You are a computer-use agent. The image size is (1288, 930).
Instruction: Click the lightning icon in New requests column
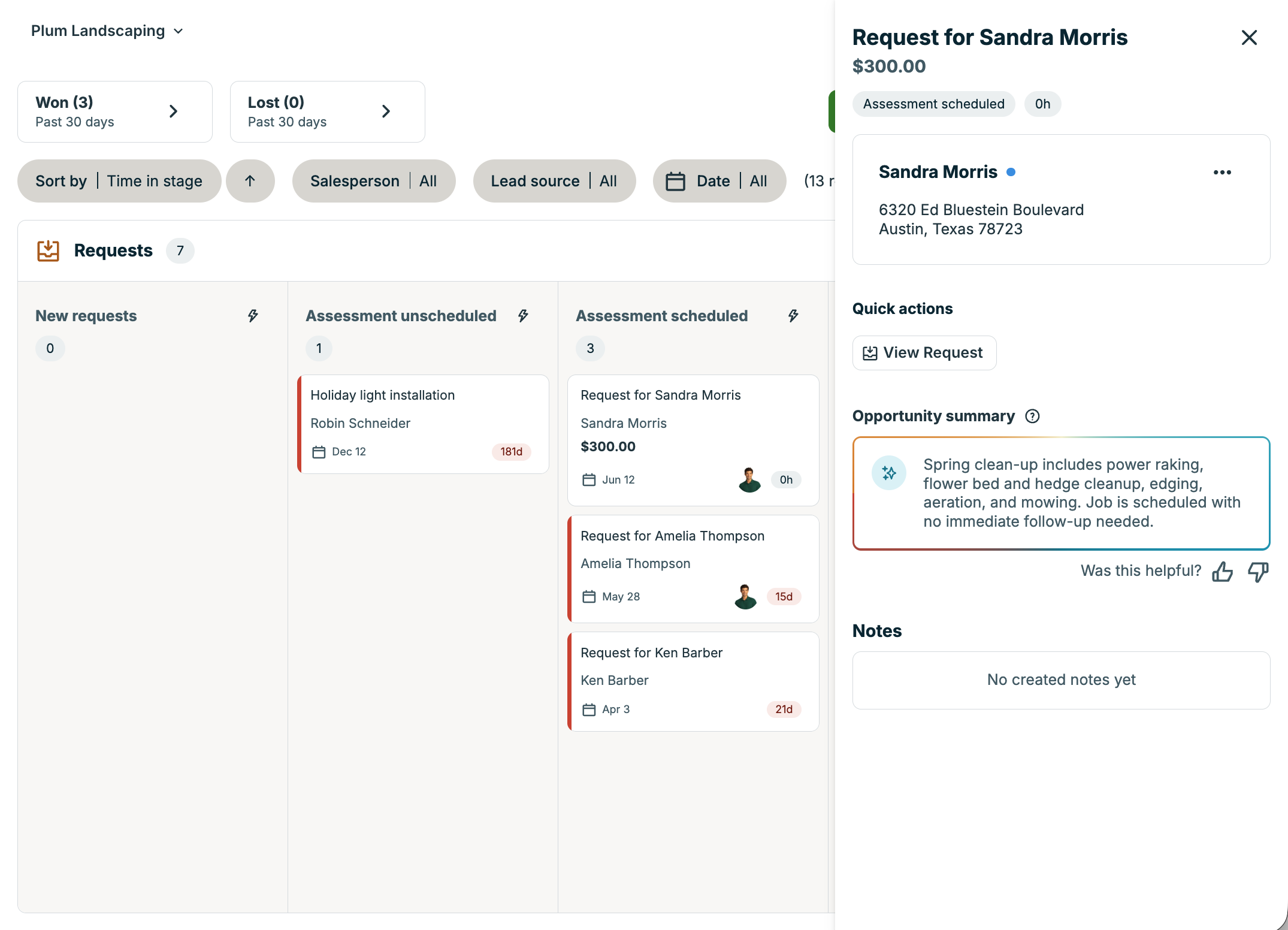(x=253, y=316)
